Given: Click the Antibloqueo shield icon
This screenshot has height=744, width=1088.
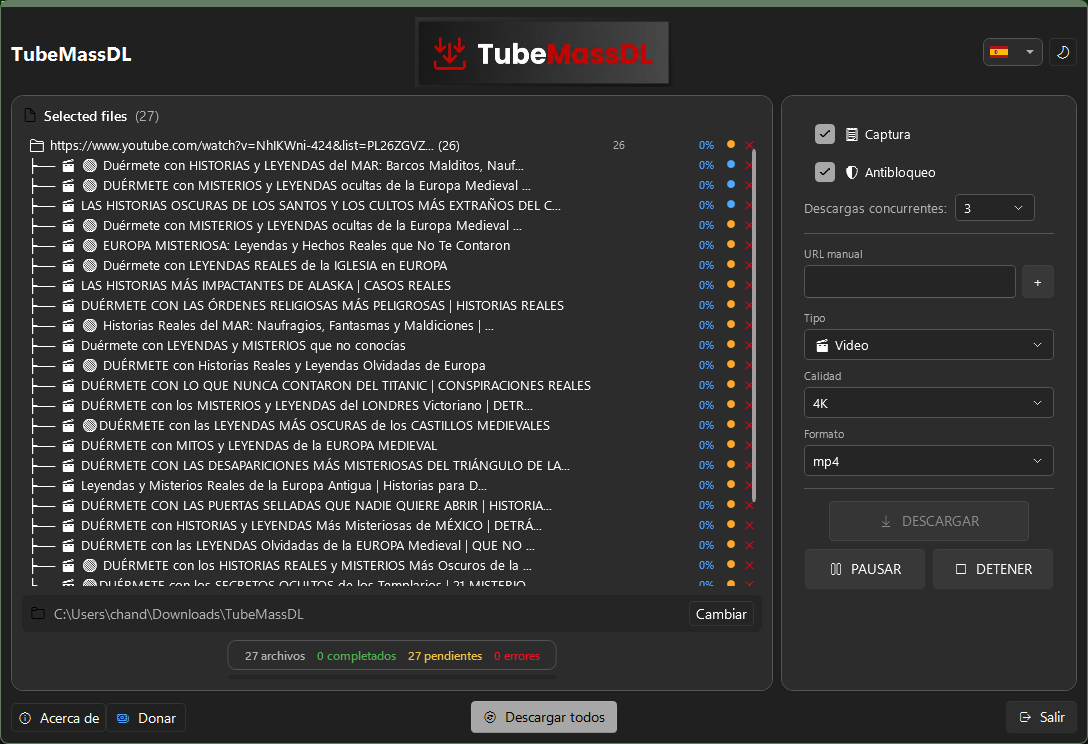Looking at the screenshot, I should (851, 173).
